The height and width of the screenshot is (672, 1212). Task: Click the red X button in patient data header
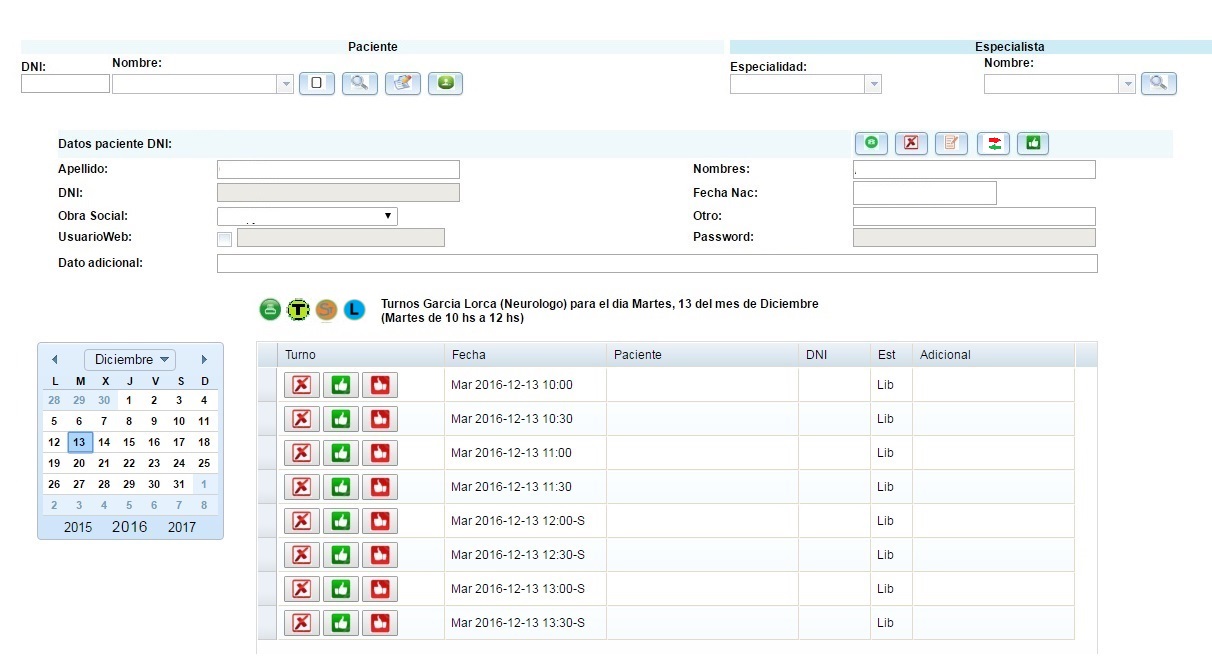tap(911, 143)
